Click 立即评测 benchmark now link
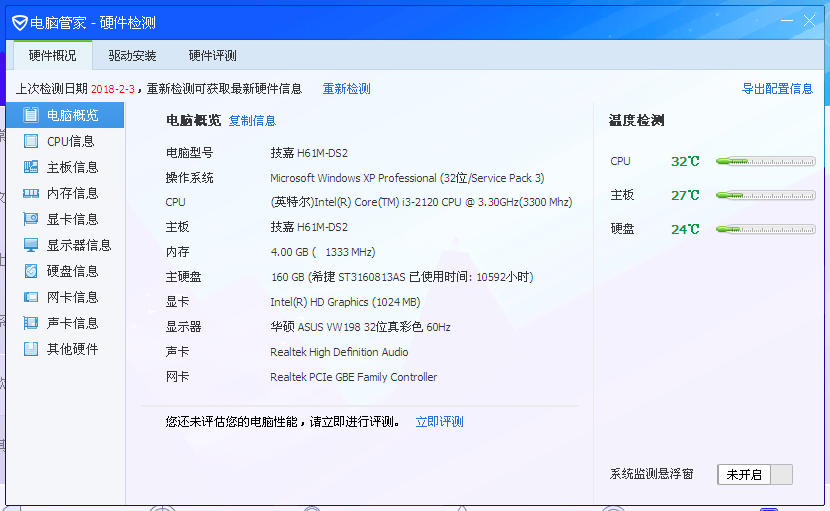The width and height of the screenshot is (830, 511). click(x=439, y=422)
